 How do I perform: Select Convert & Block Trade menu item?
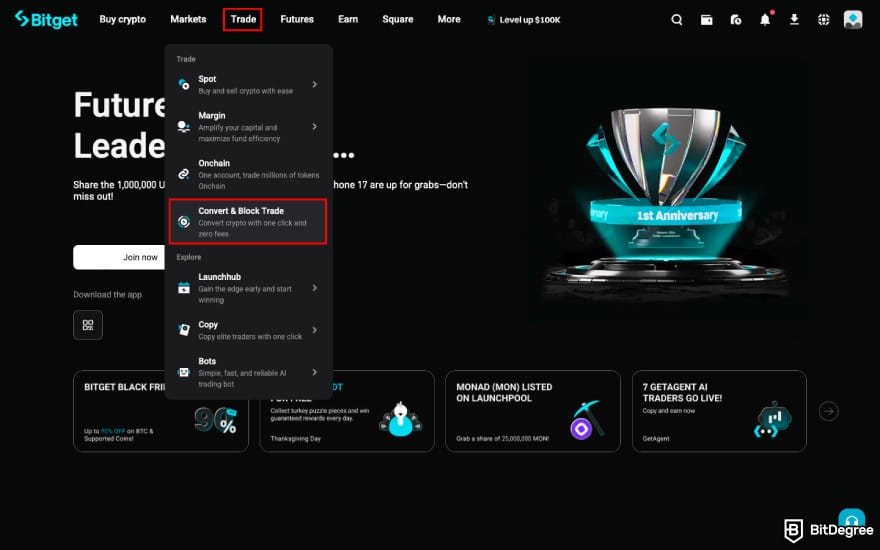pyautogui.click(x=248, y=222)
